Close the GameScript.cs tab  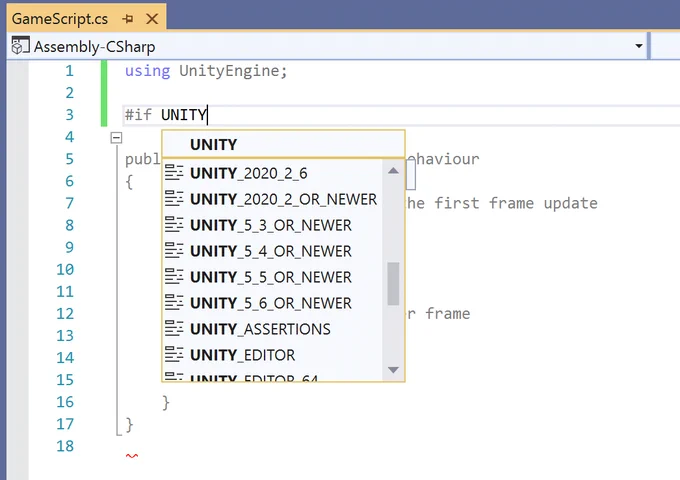152,19
